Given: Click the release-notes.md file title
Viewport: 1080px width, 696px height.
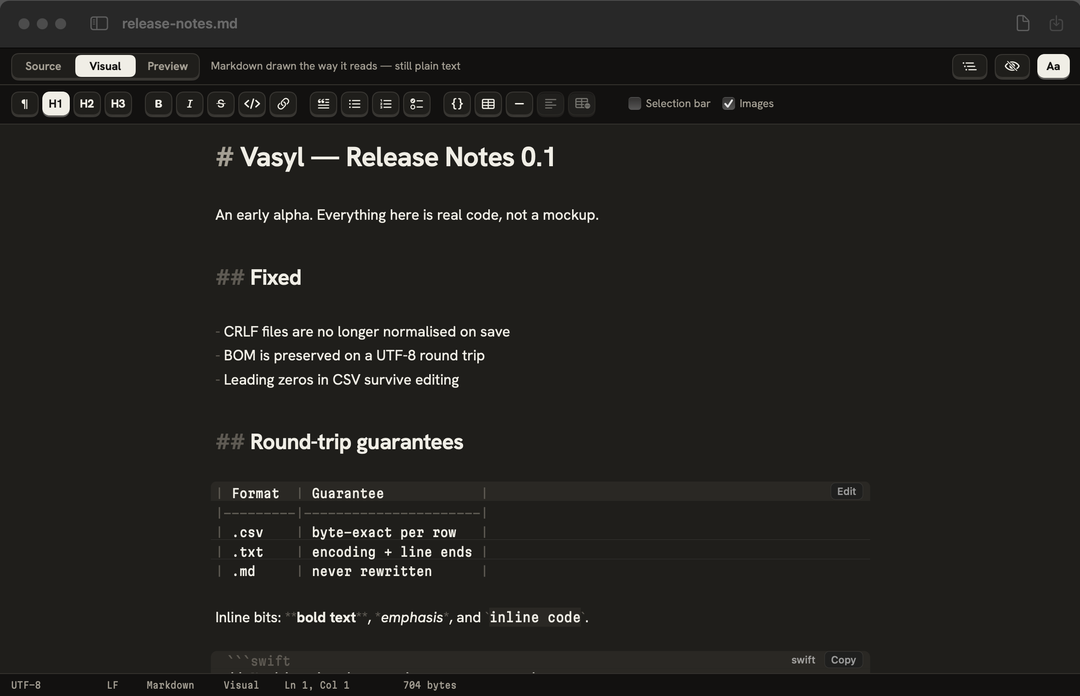Looking at the screenshot, I should (x=180, y=23).
